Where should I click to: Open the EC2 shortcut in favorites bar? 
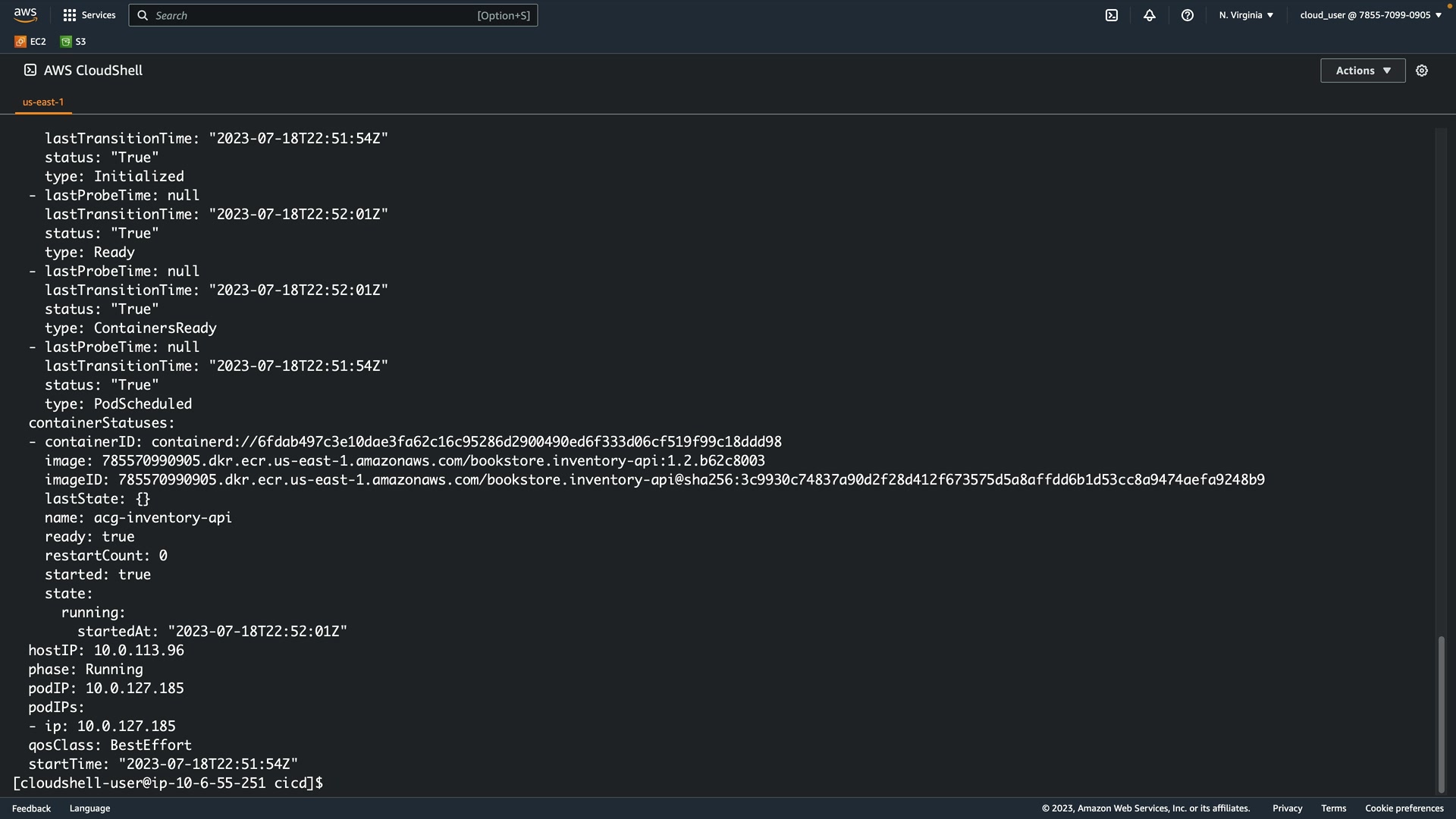pos(30,42)
